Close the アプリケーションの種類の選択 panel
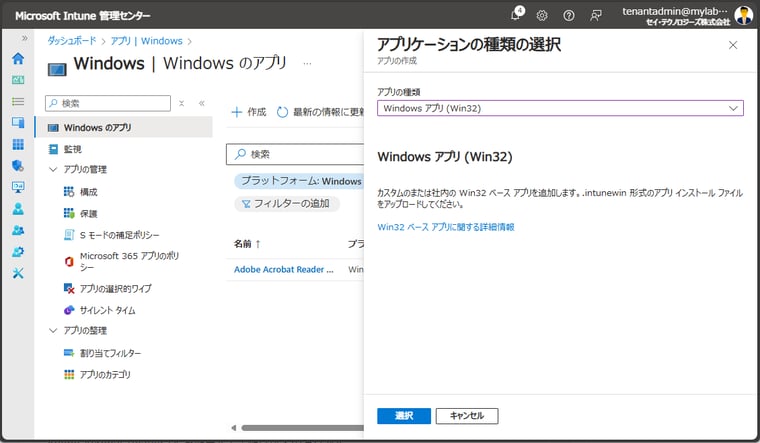This screenshot has height=443, width=760. pos(733,45)
